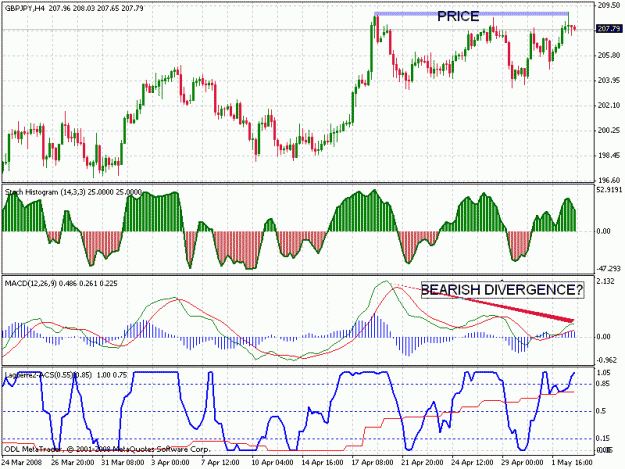This screenshot has height=469, width=625.
Task: Click the 31 Mar 08:00 time label
Action: [123, 462]
